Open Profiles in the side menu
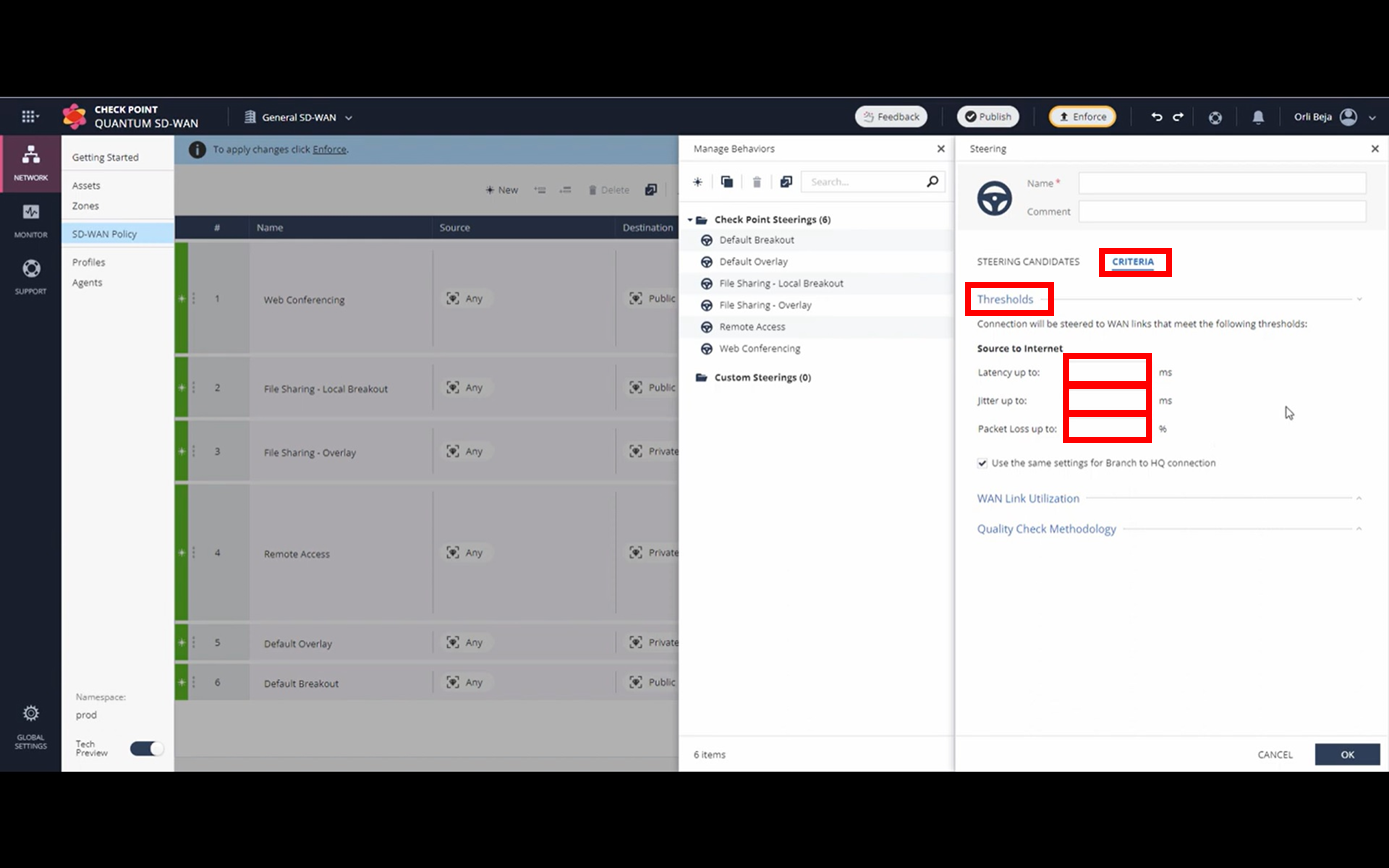This screenshot has width=1389, height=868. tap(88, 262)
